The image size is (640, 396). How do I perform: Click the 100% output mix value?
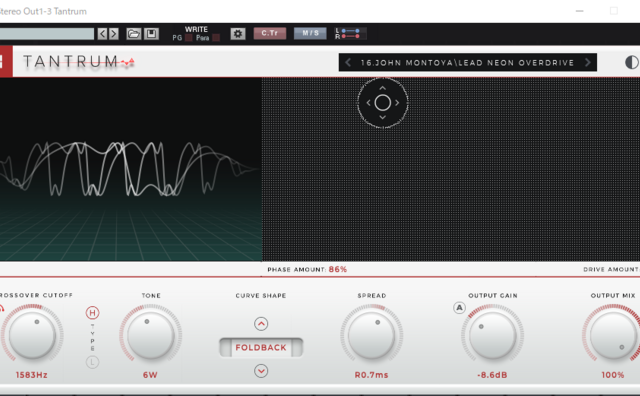pos(613,375)
